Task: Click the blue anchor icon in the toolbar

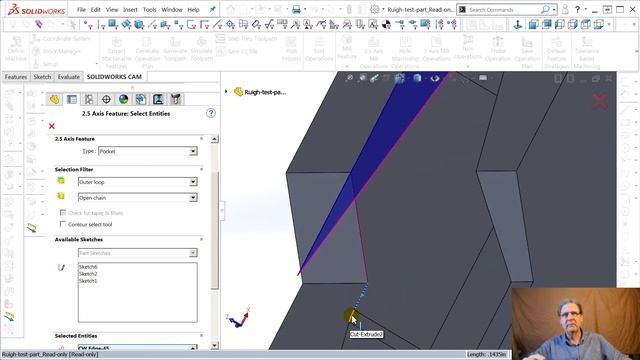Action: tap(518, 25)
